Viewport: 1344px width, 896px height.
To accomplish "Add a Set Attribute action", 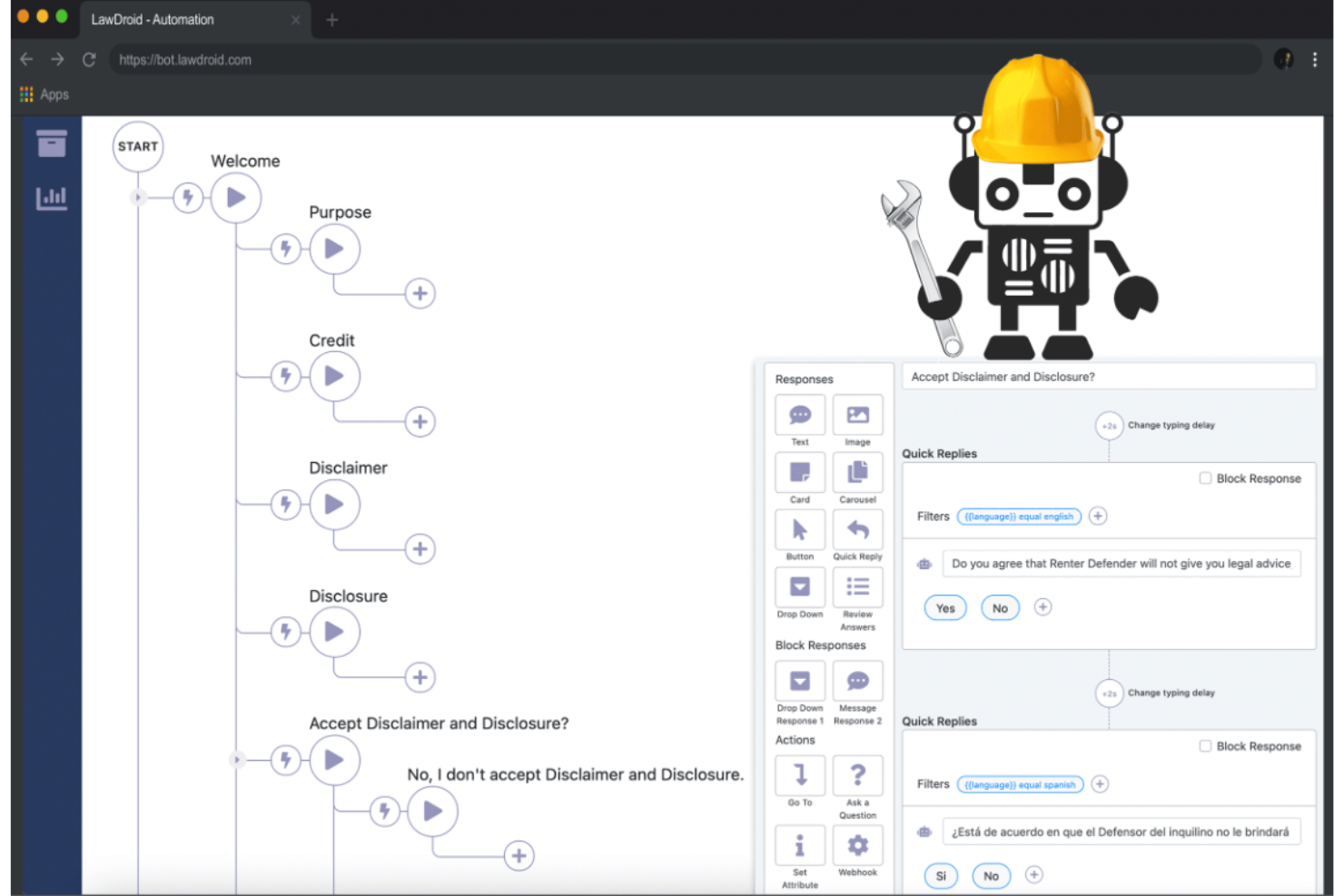I will 799,846.
